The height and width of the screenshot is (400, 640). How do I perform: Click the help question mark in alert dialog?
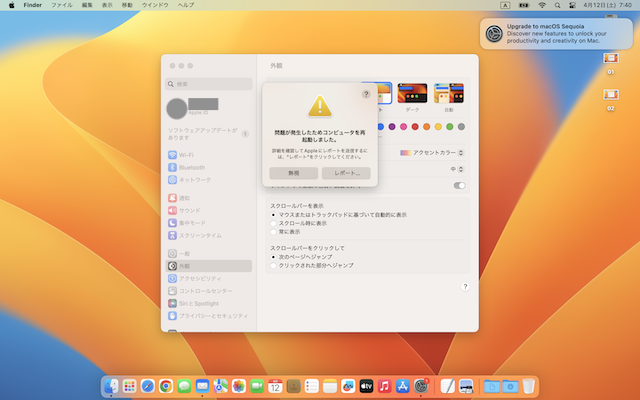tap(366, 93)
